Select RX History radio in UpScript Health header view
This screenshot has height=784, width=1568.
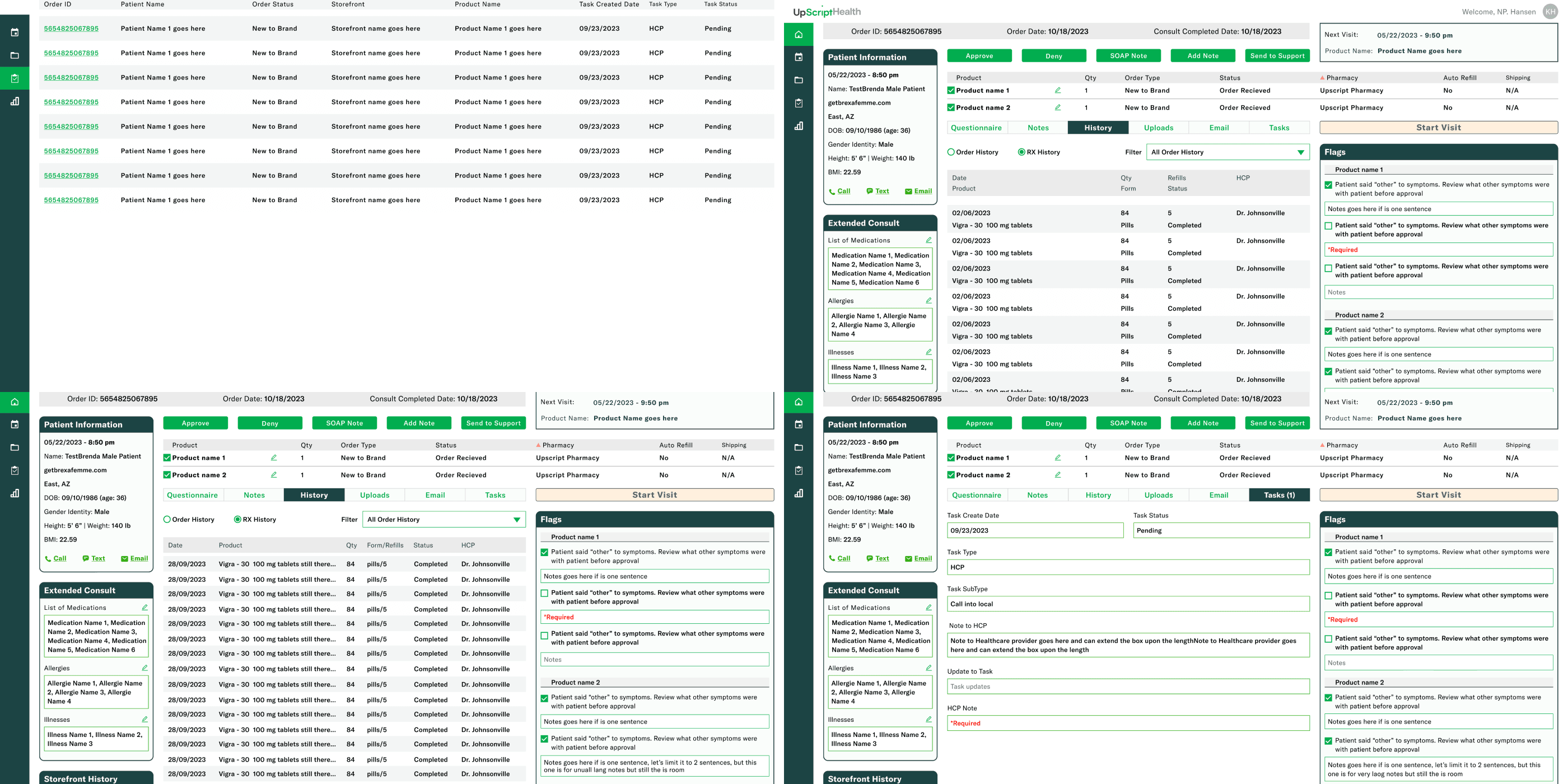[1021, 152]
